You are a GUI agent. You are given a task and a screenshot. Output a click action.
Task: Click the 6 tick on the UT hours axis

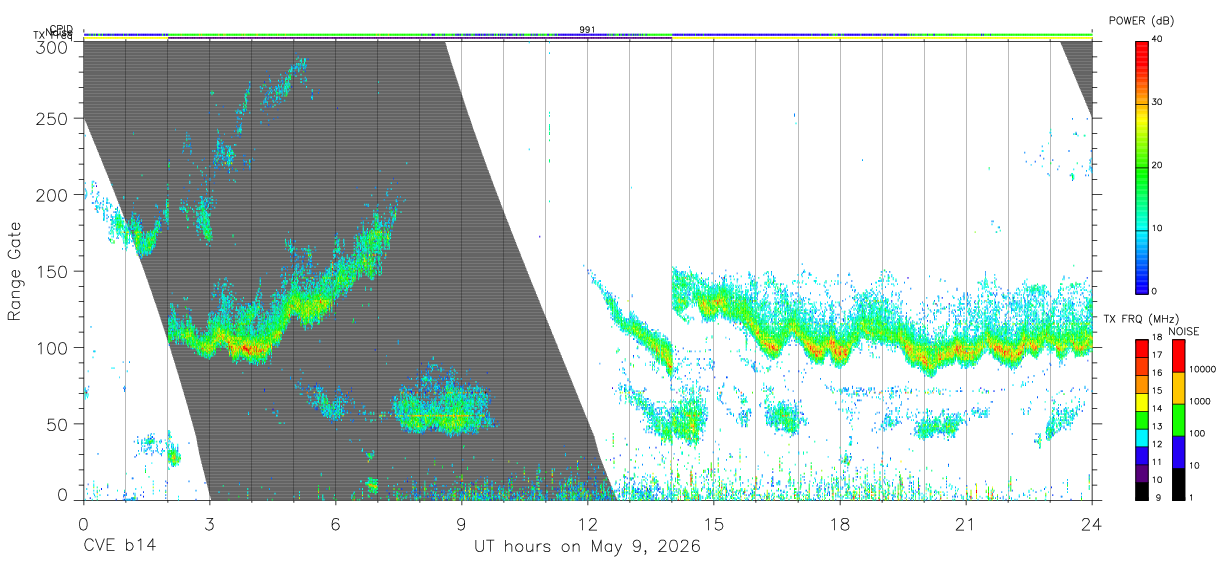point(335,524)
